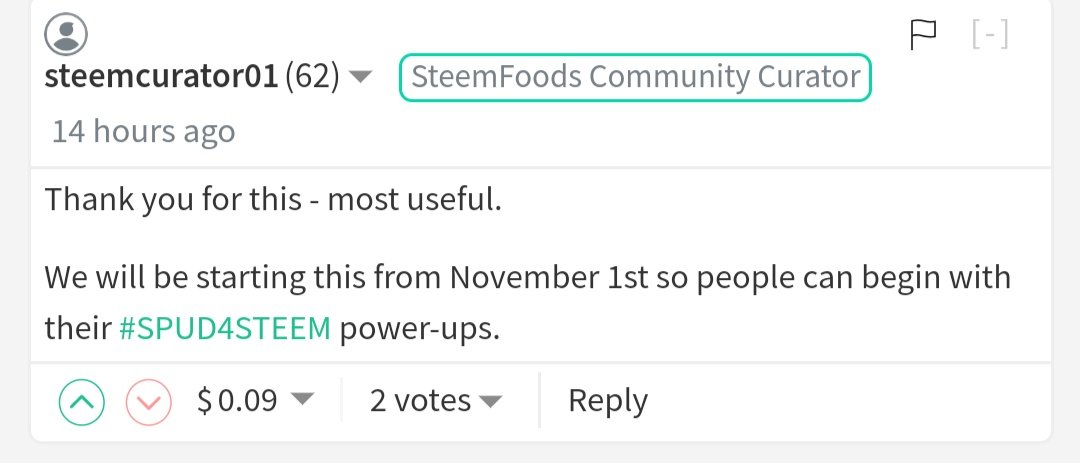
Task: Click the 'We will be starting' line
Action: [x=528, y=278]
